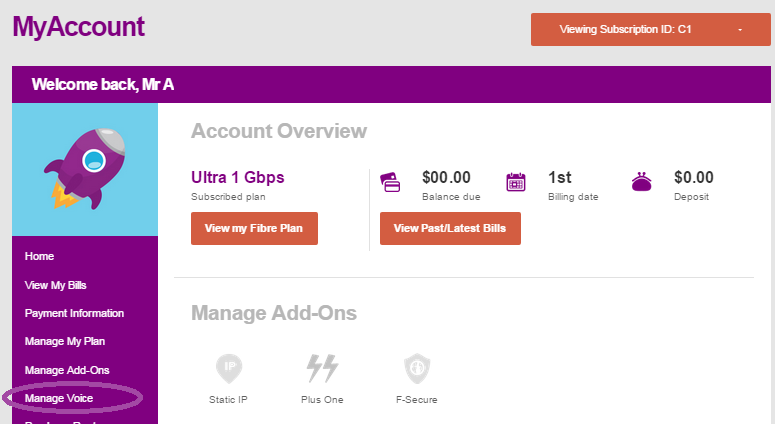Click the View my Fibre Plan button
Viewport: 775px width, 424px height.
[x=254, y=228]
